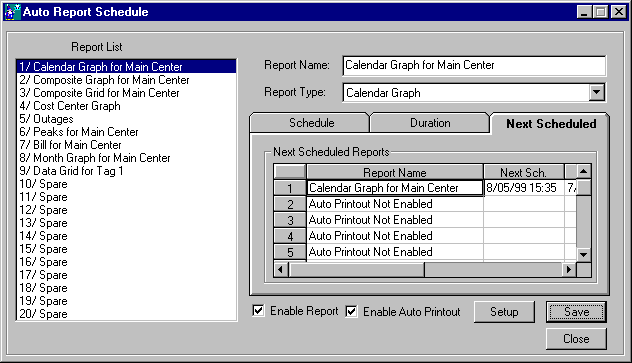The height and width of the screenshot is (363, 632).
Task: Toggle the Enable Auto Printout checkbox
Action: 351,311
